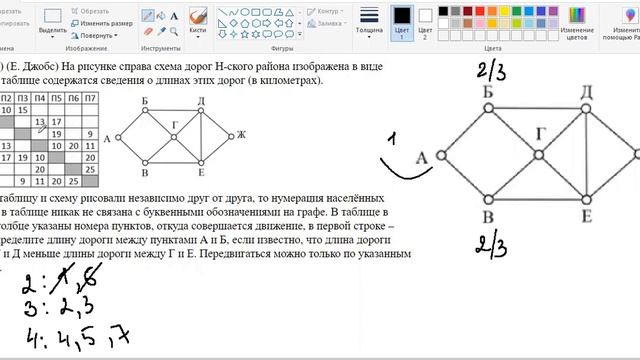Expand the shapes gallery more arrow
Viewport: 640px width, 360px height.
(300, 34)
